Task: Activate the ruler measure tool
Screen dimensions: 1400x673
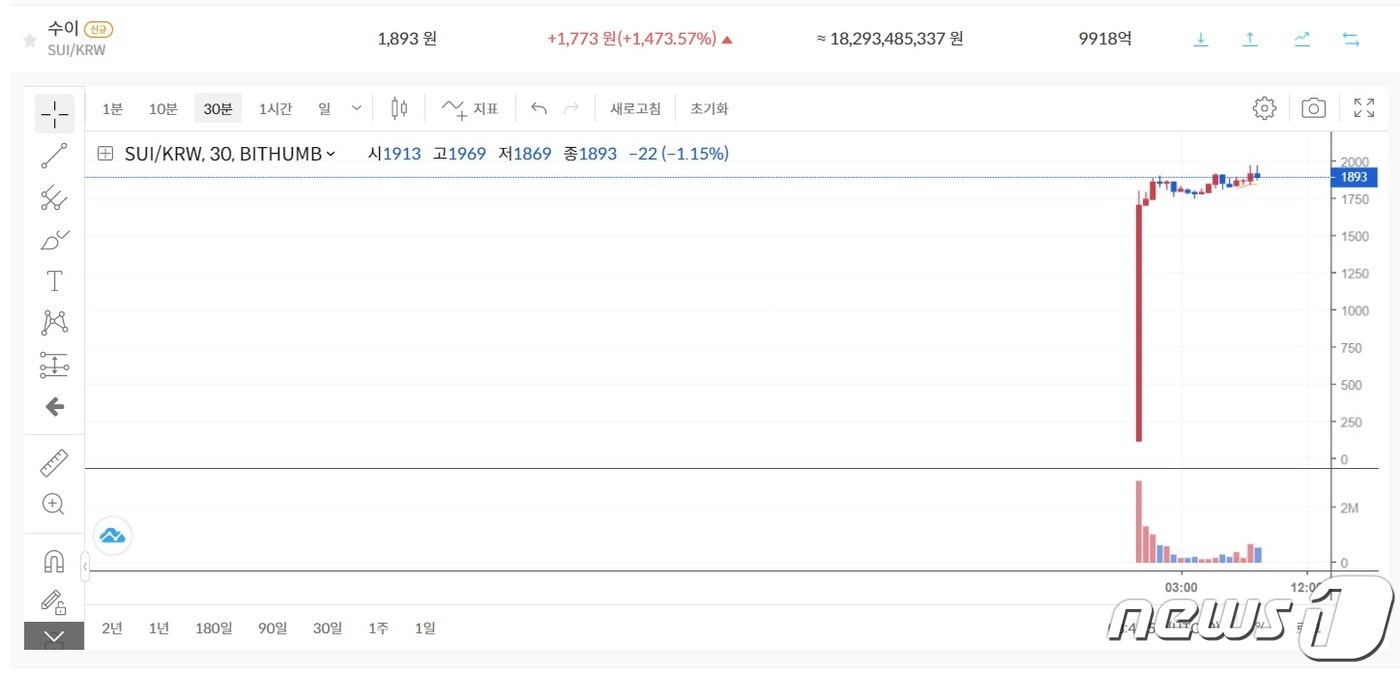Action: click(54, 462)
